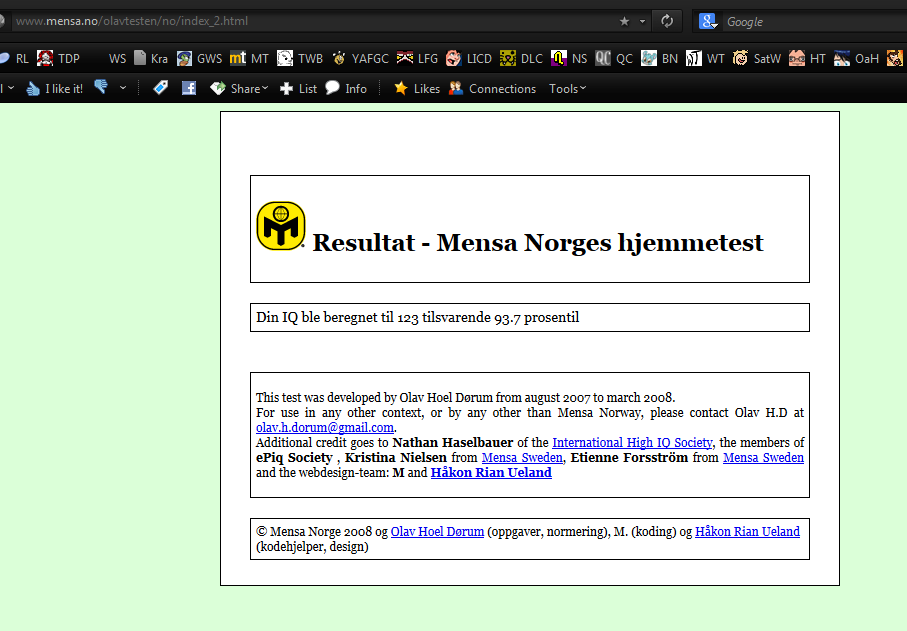This screenshot has width=907, height=631.
Task: Open Likes with the star icon
Action: (x=416, y=88)
